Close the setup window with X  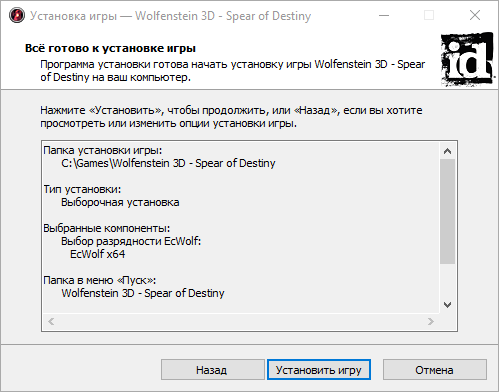(x=475, y=15)
